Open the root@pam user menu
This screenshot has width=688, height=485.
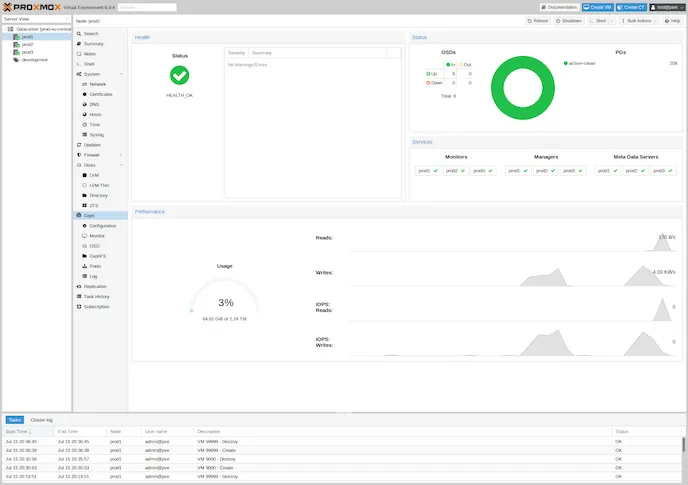[666, 7]
